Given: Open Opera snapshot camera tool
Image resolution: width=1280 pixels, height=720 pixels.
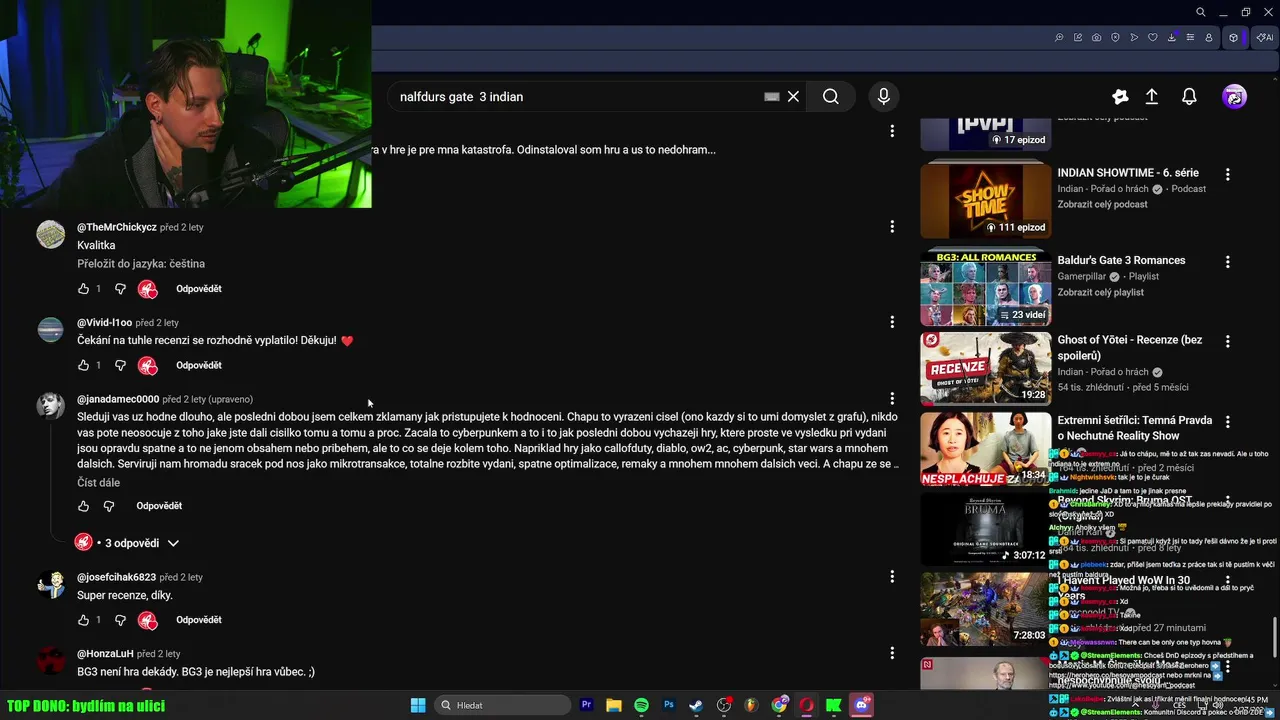Looking at the screenshot, I should (1097, 38).
